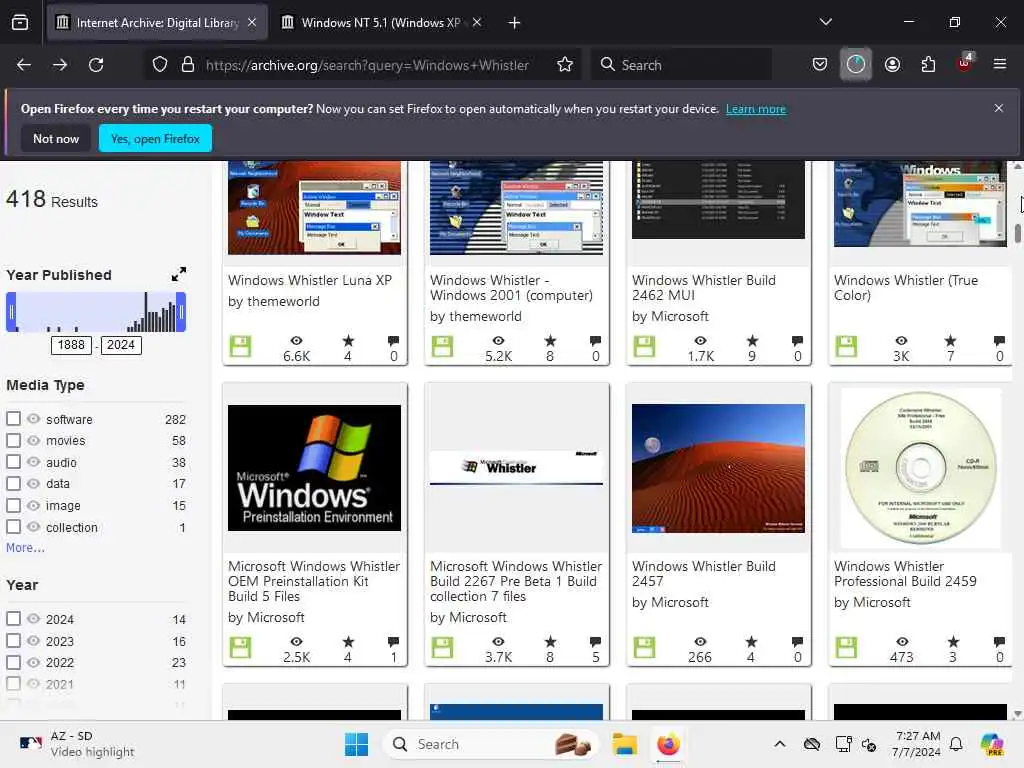Check the image media type checkbox
This screenshot has height=768, width=1024.
tap(13, 505)
